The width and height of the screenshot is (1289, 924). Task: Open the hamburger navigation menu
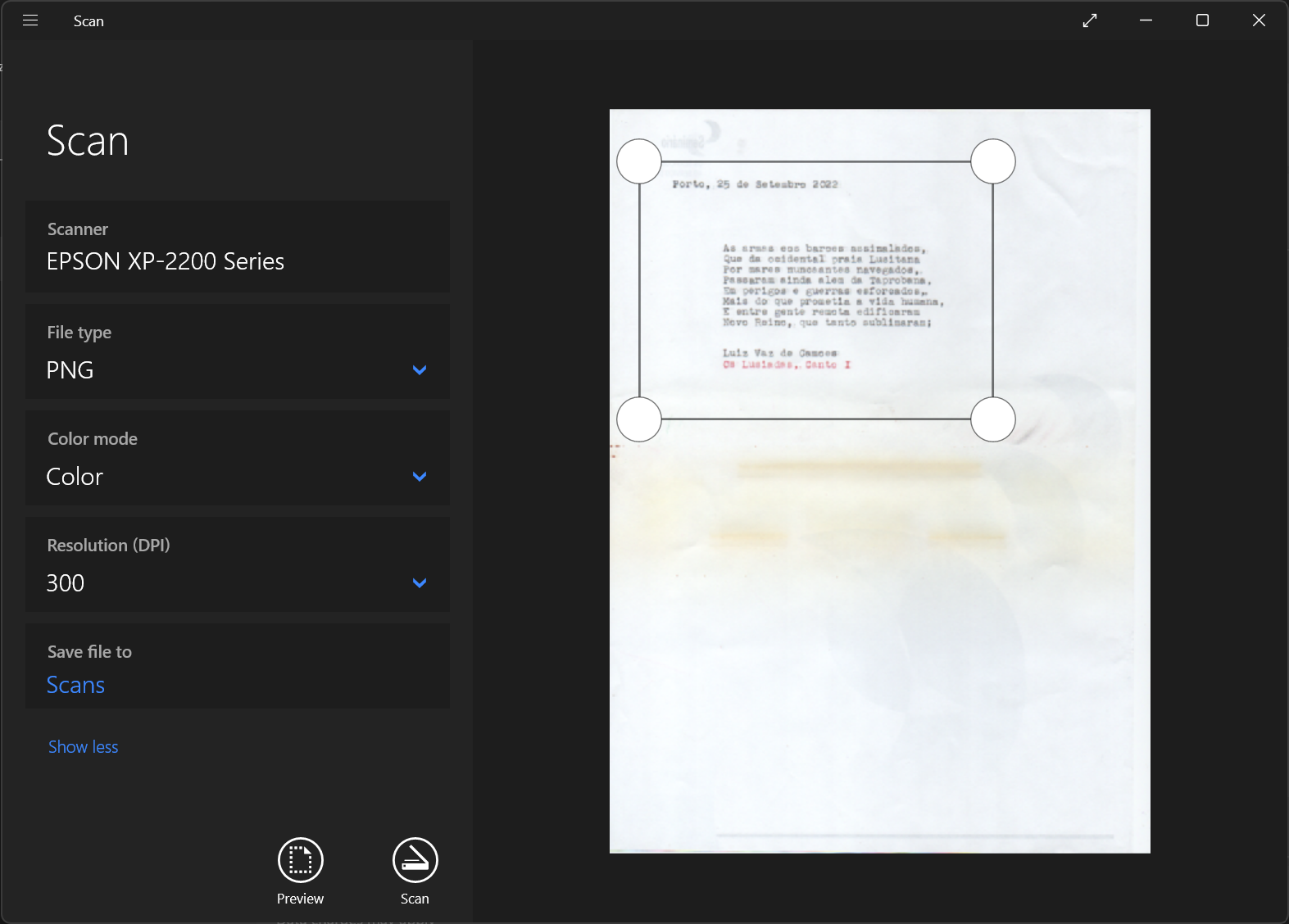(x=30, y=20)
